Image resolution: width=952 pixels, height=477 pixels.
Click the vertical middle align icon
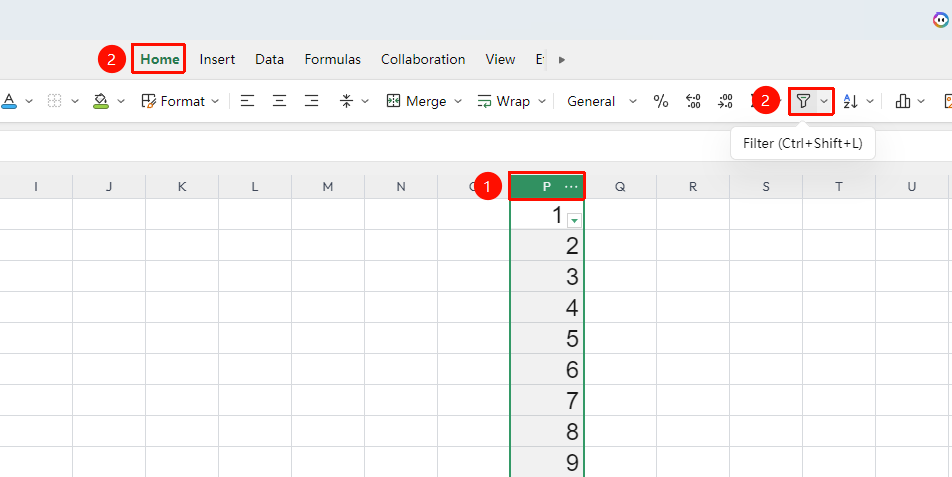click(347, 101)
